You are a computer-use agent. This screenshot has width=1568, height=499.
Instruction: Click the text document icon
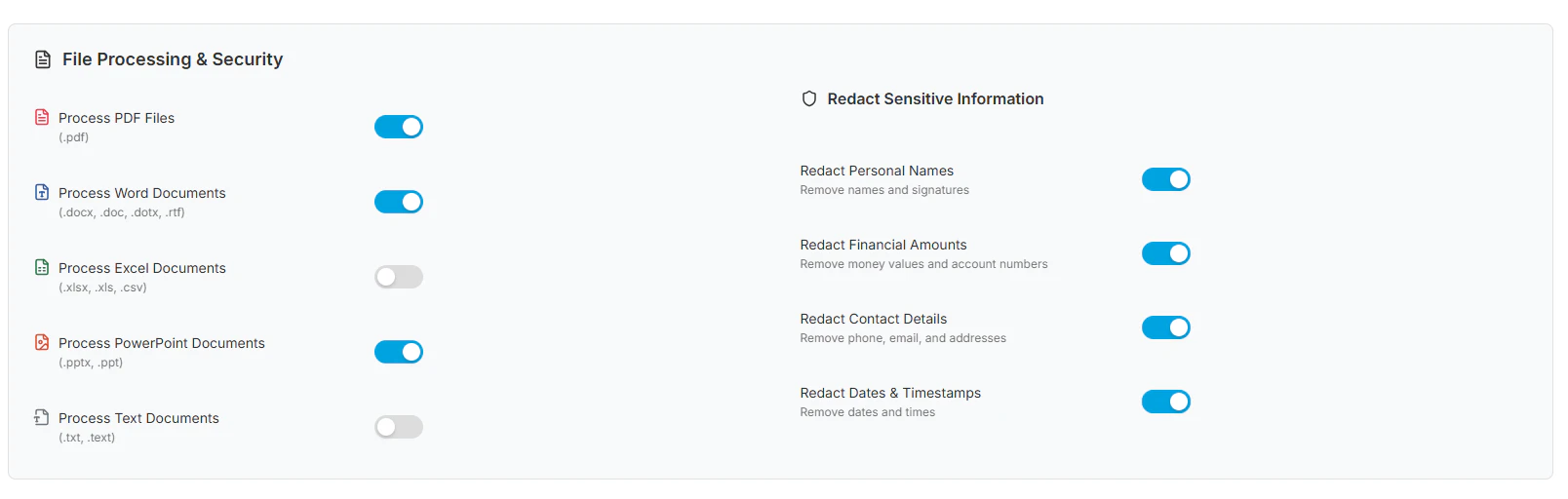[x=42, y=417]
